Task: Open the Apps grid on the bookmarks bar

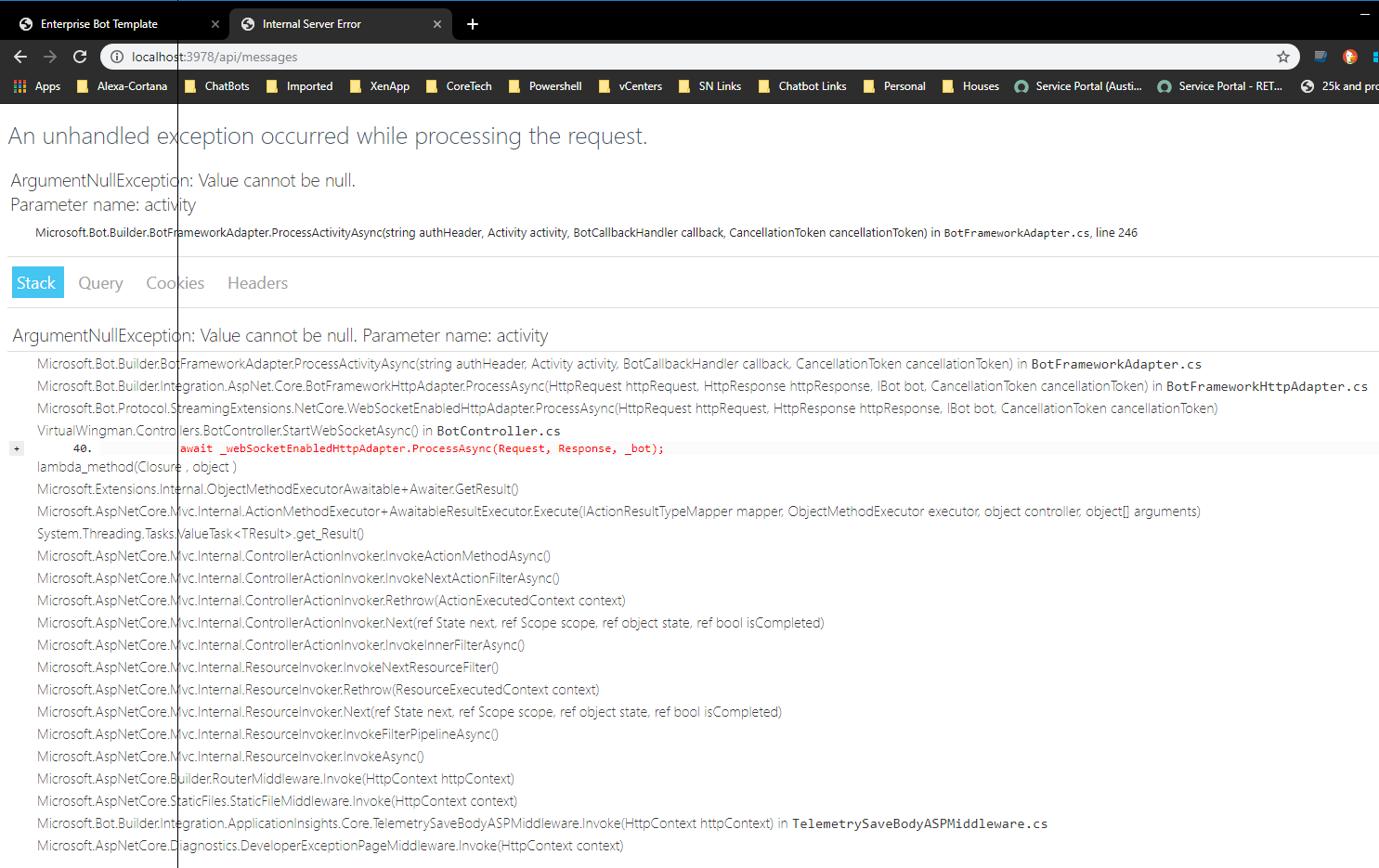Action: [x=19, y=86]
